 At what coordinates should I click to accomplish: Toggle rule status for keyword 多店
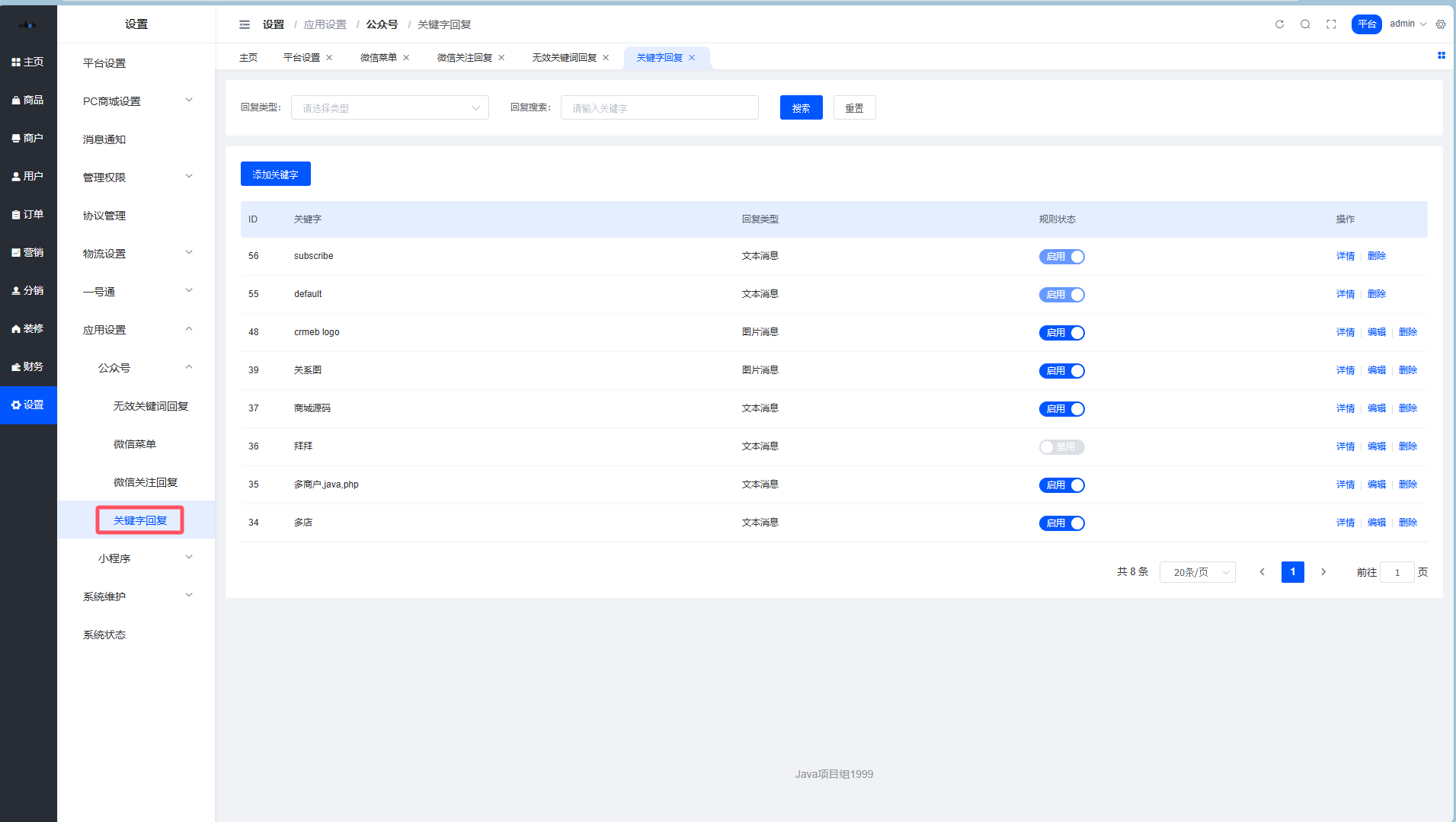point(1061,523)
